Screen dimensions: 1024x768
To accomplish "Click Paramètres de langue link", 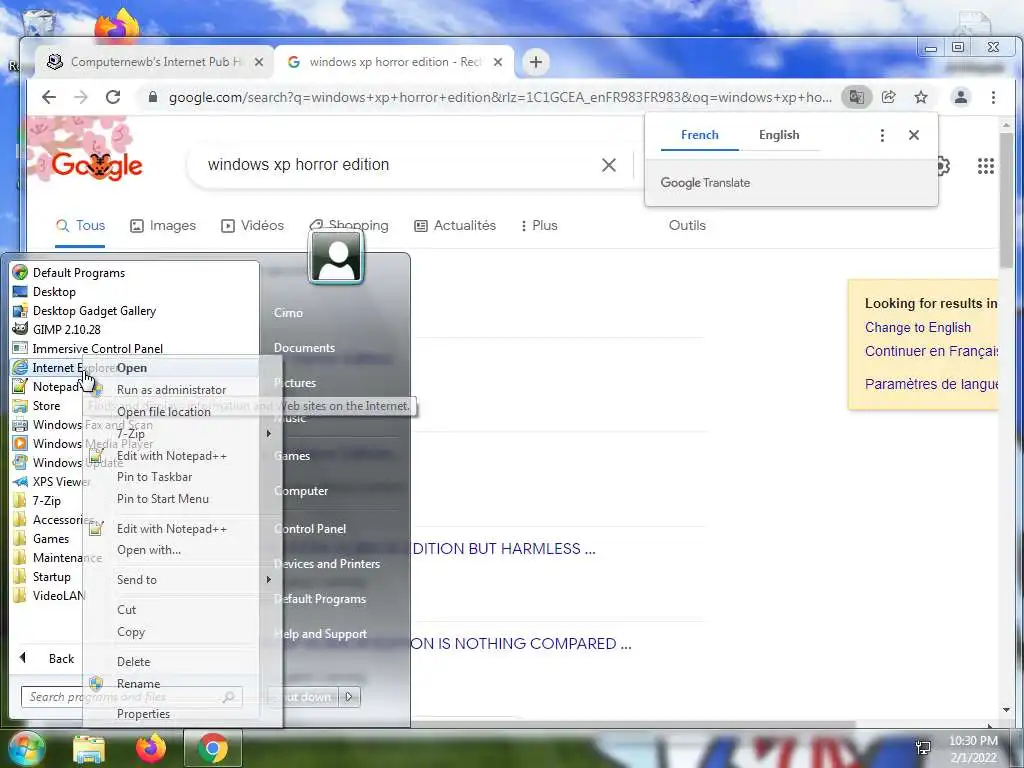I will [x=931, y=384].
